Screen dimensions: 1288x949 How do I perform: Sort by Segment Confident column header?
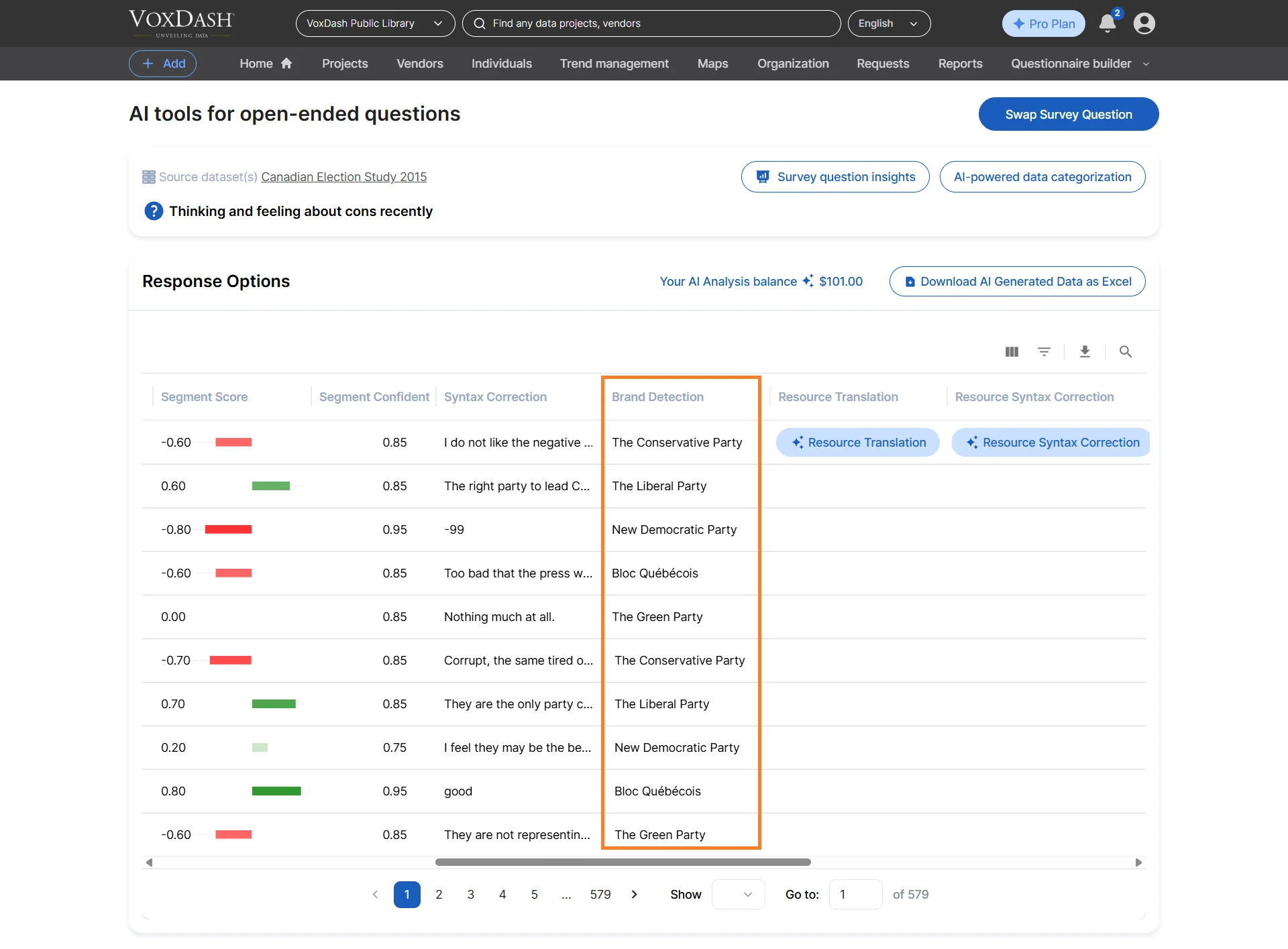click(374, 397)
